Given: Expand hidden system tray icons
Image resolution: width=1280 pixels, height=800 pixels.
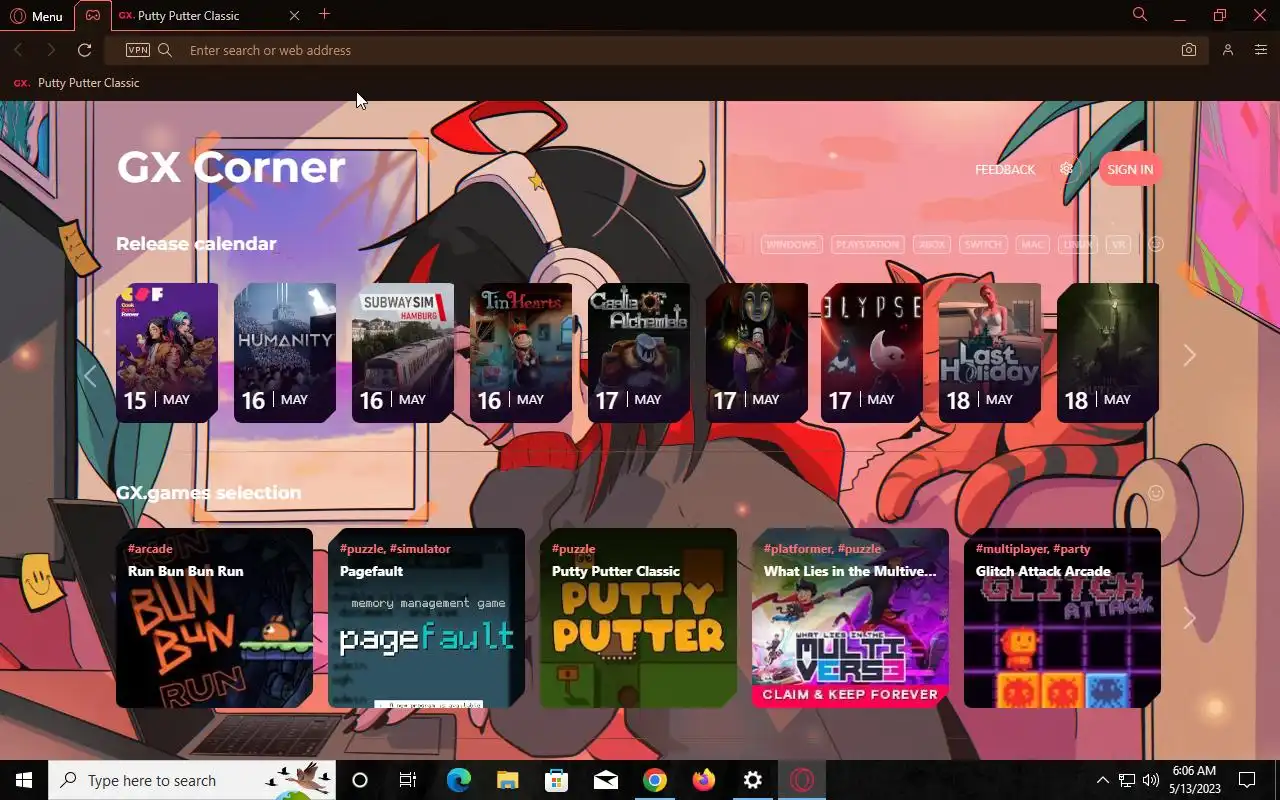Looking at the screenshot, I should click(x=1103, y=780).
